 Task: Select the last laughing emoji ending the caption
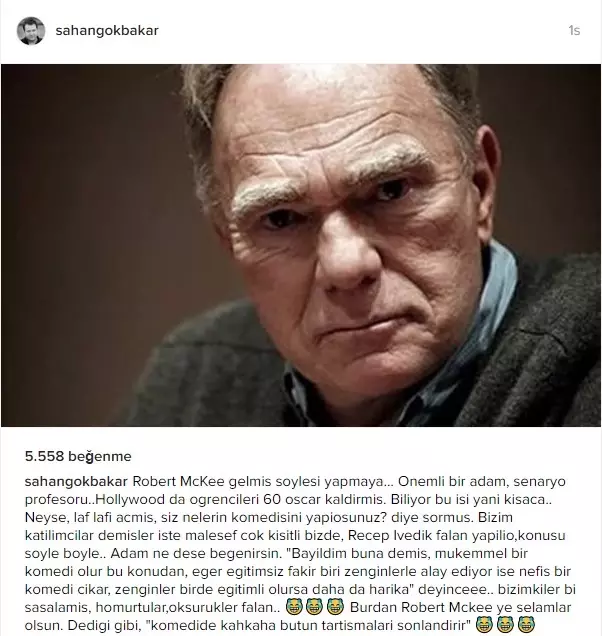[x=526, y=625]
